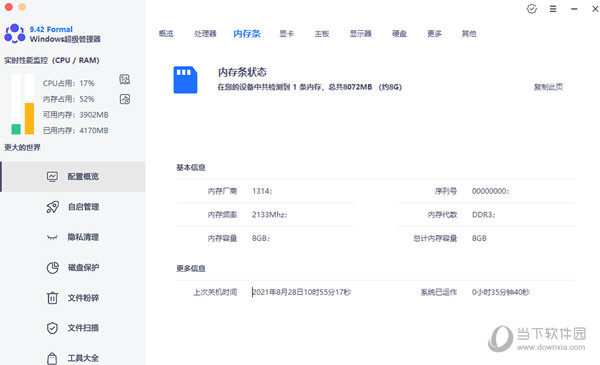Click the green CPU usage bar
The image size is (600, 365).
tap(16, 129)
